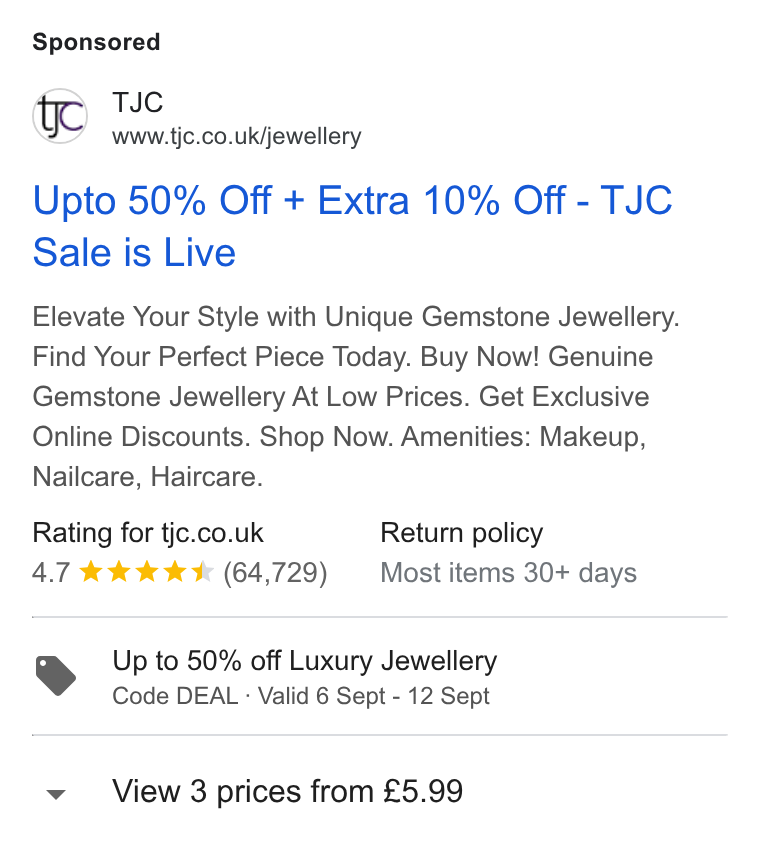Viewport: 760px width, 852px height.
Task: Click Most items 30+ days text
Action: (508, 573)
